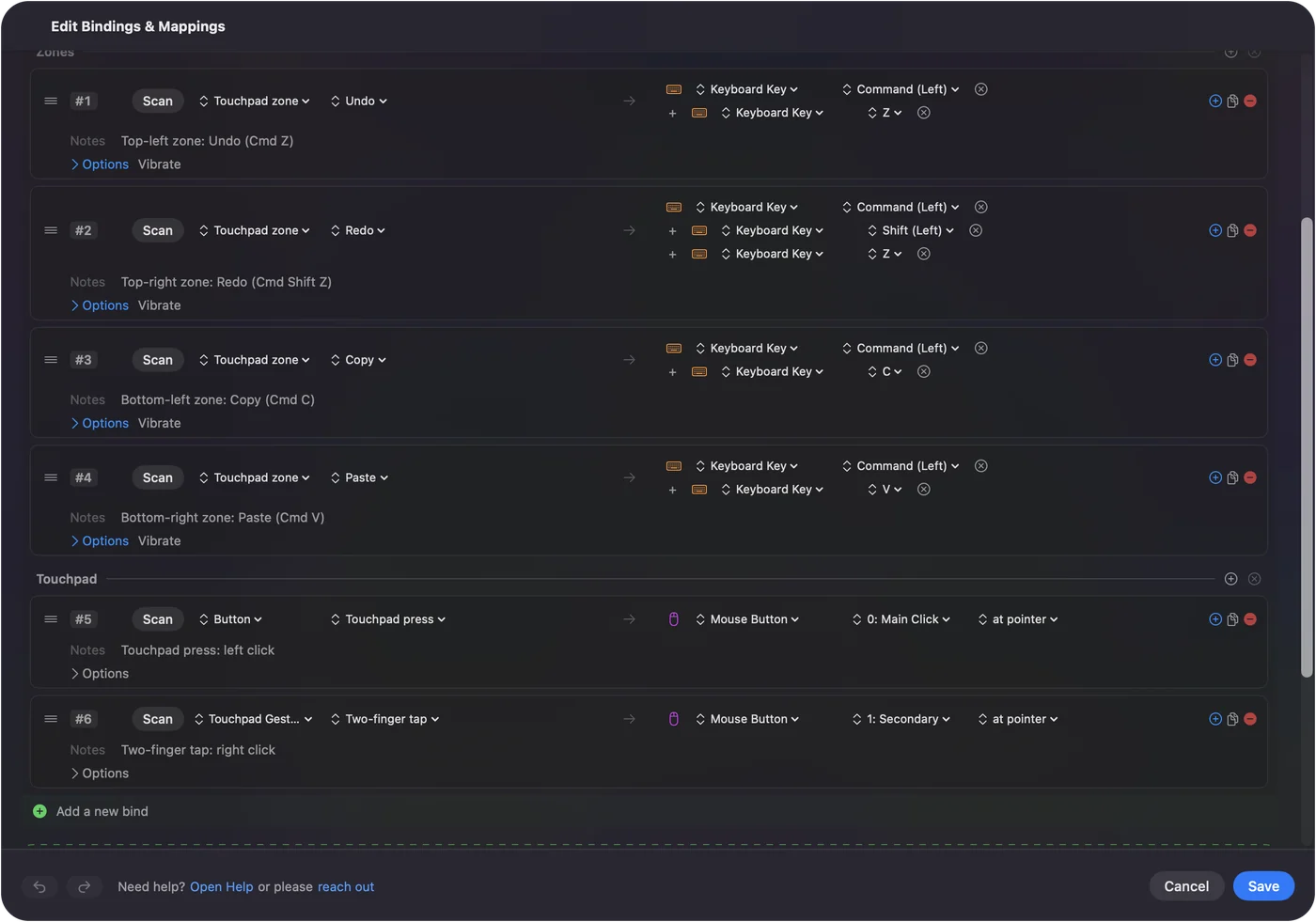Image resolution: width=1316 pixels, height=922 pixels.
Task: Duplicate bind #5 using copy icon
Action: (x=1232, y=620)
